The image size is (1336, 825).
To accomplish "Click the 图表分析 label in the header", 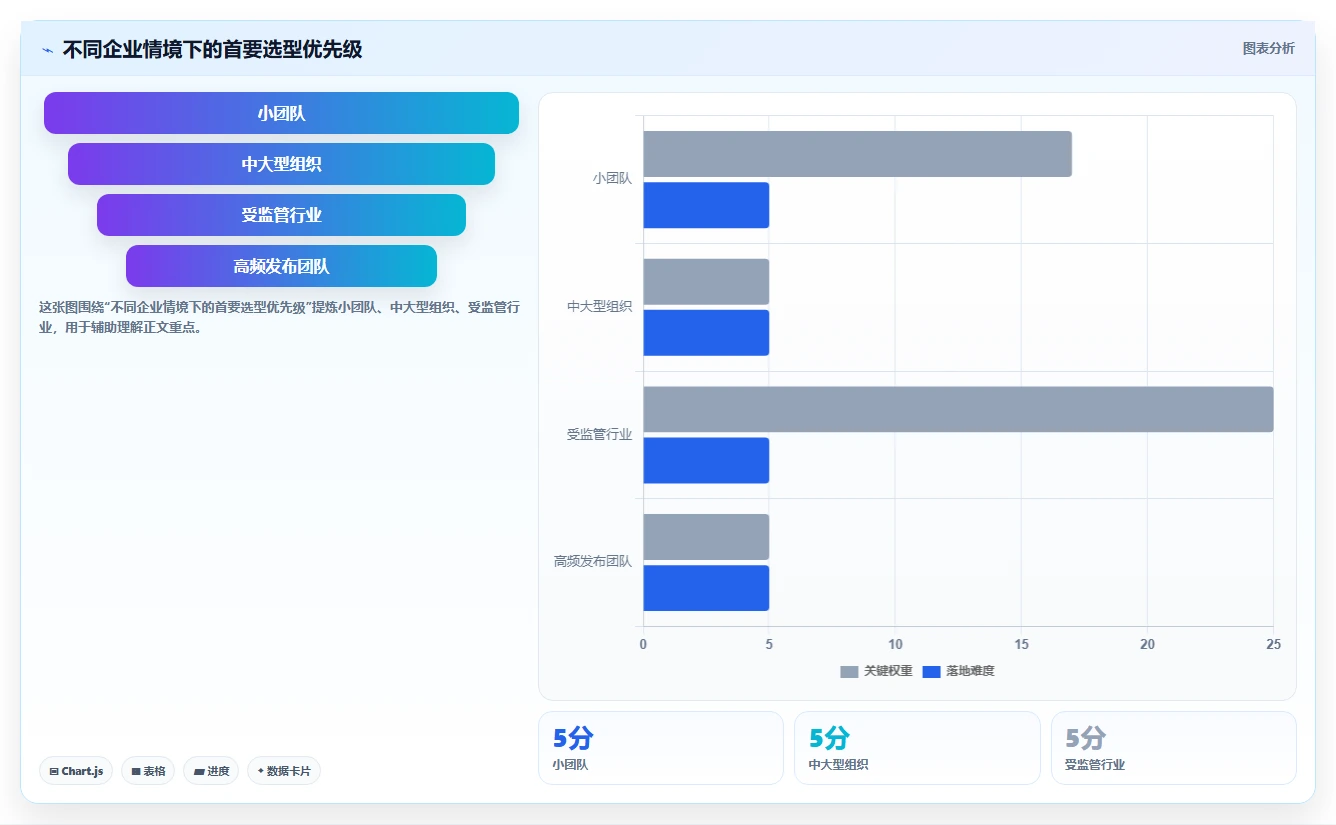I will (x=1268, y=48).
